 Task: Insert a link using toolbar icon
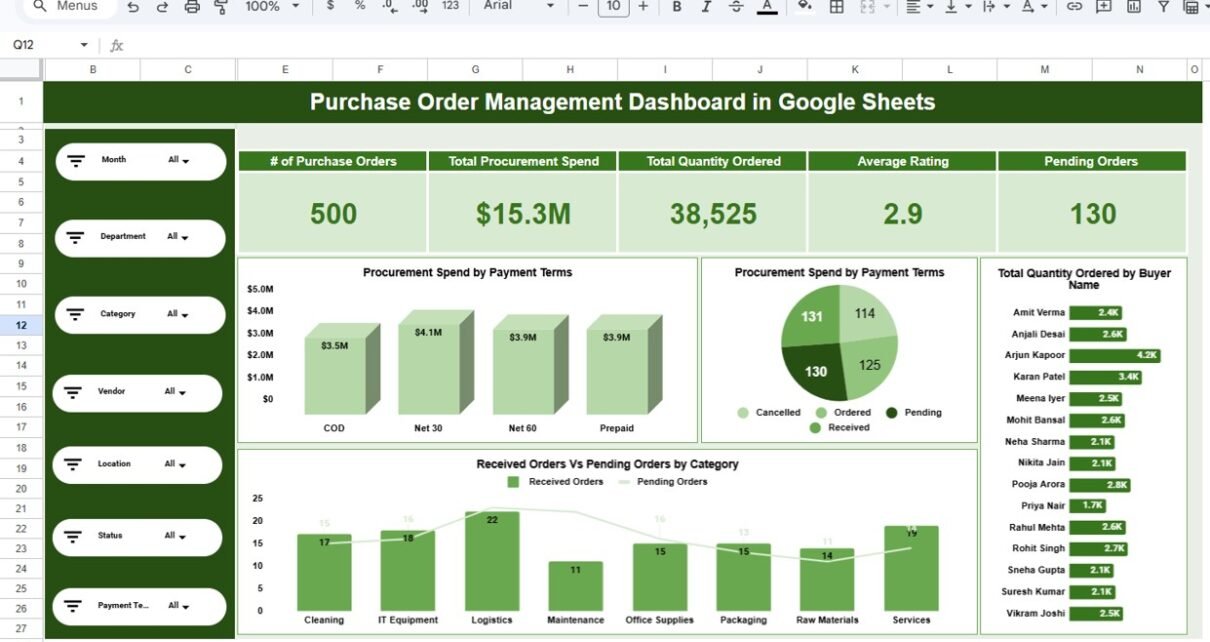(1074, 7)
